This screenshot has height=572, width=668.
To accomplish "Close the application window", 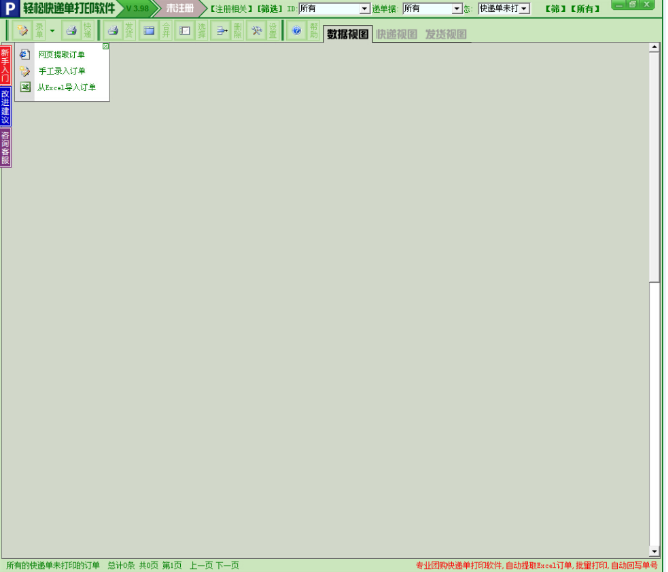I will 647,5.
